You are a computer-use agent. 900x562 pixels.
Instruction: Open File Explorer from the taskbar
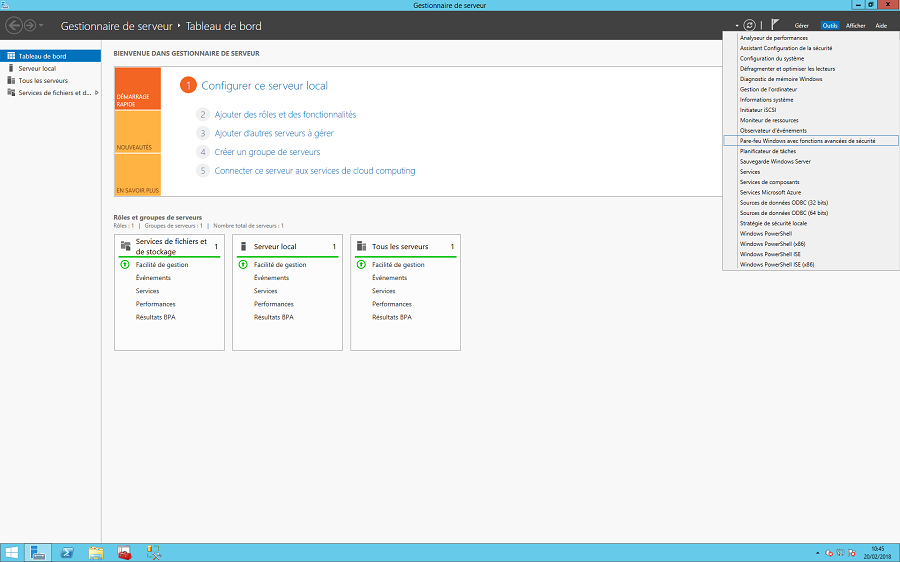(x=96, y=553)
